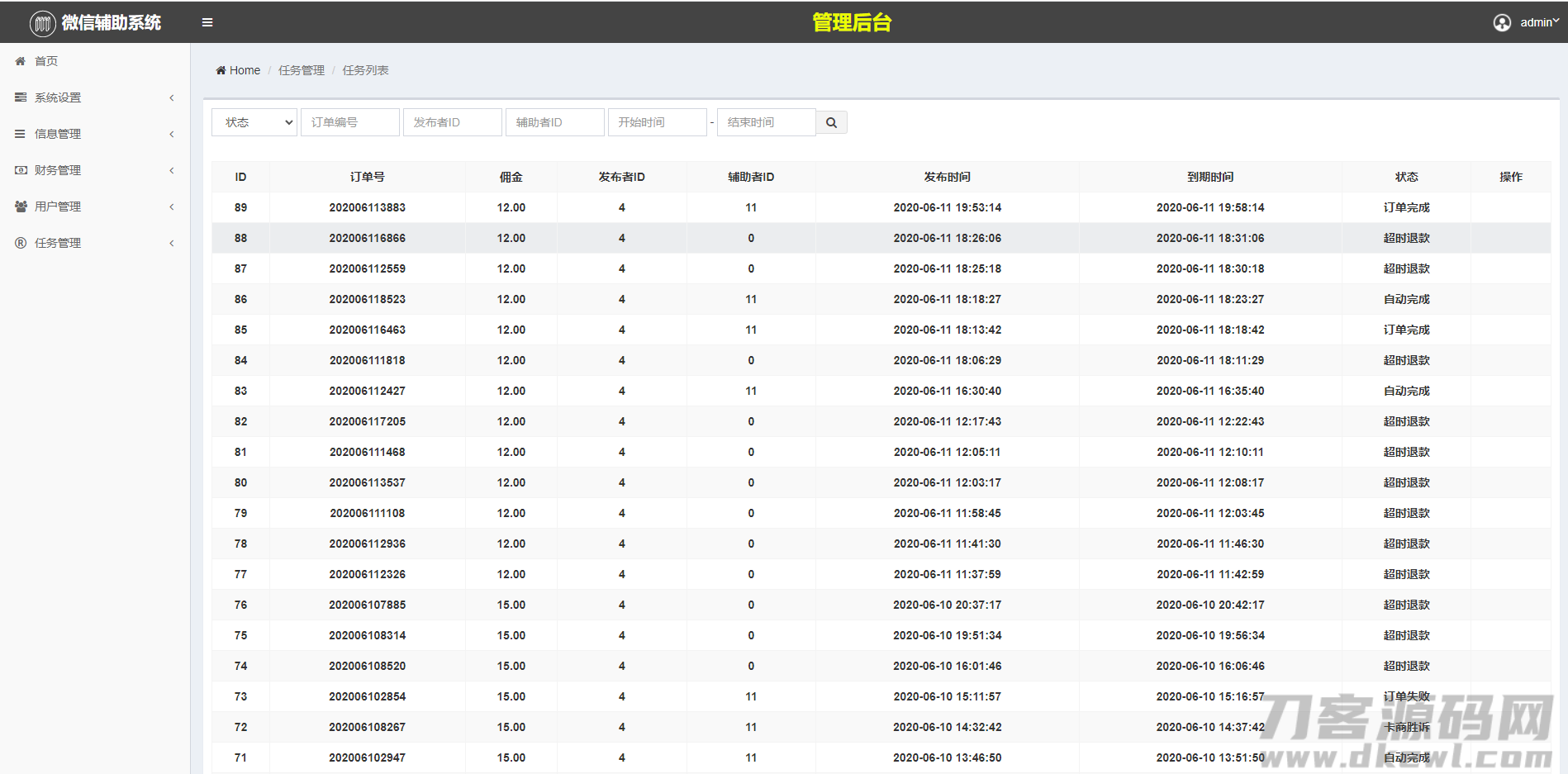The image size is (1568, 774).
Task: Expand the 任务管理 chevron arrow
Action: (172, 243)
